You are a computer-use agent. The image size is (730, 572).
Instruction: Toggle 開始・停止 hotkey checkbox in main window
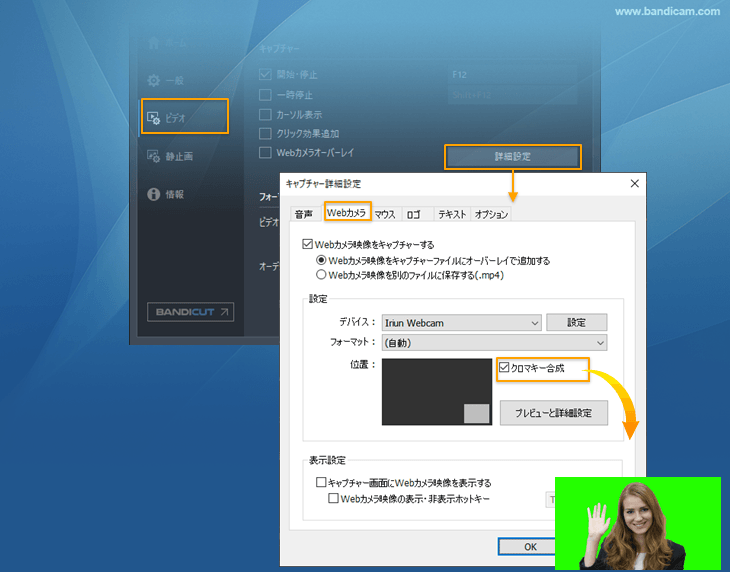tap(265, 74)
